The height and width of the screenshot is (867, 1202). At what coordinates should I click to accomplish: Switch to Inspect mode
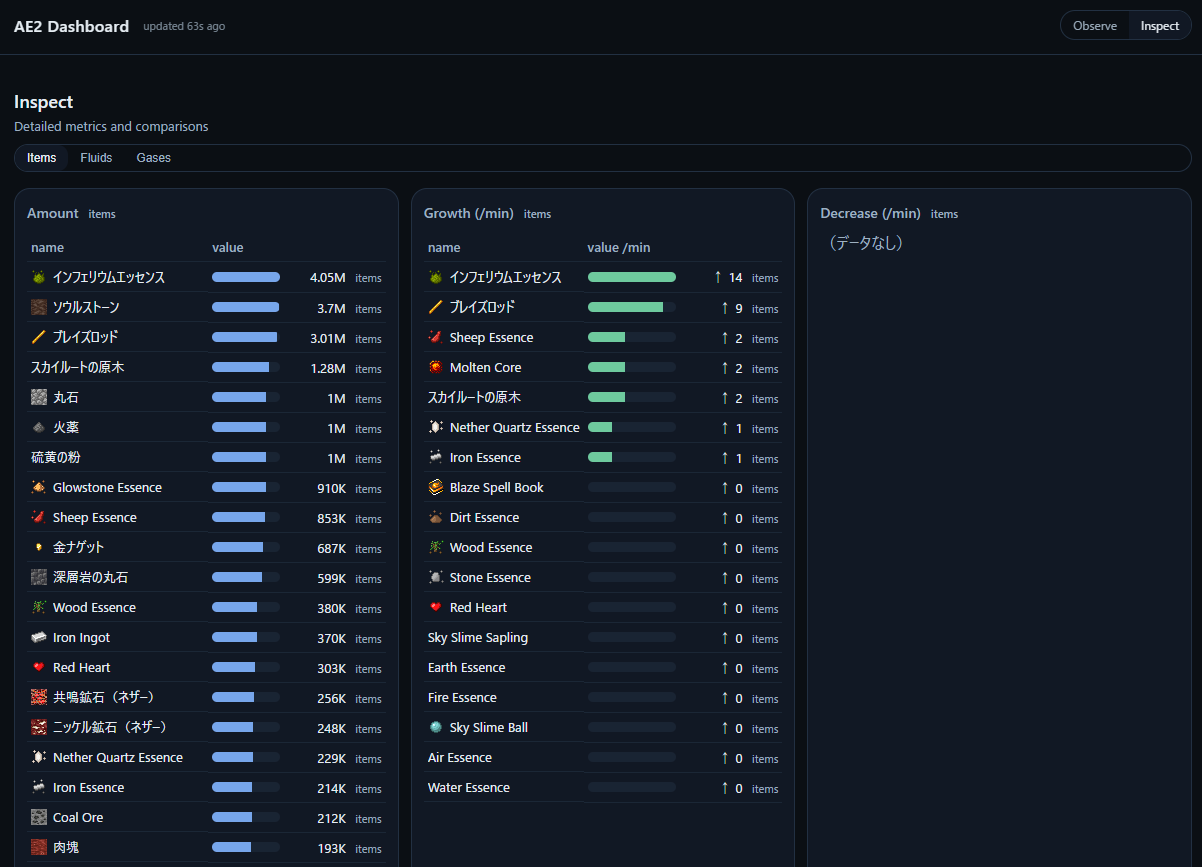pyautogui.click(x=1160, y=26)
